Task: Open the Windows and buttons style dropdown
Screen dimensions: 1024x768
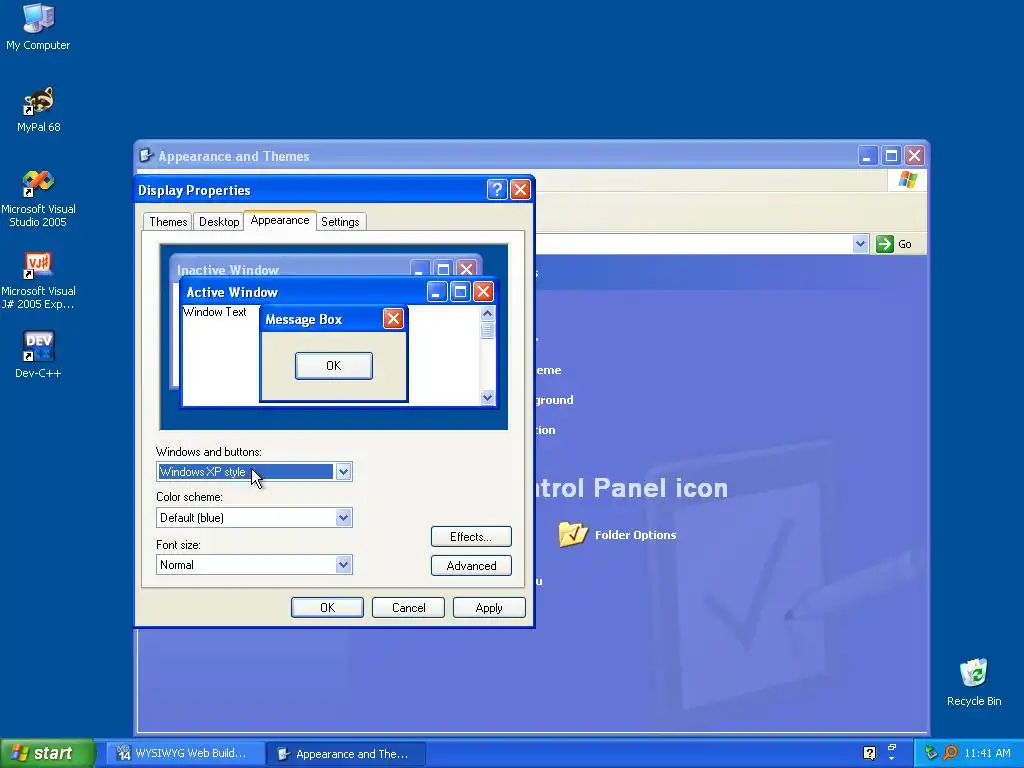Action: coord(344,472)
